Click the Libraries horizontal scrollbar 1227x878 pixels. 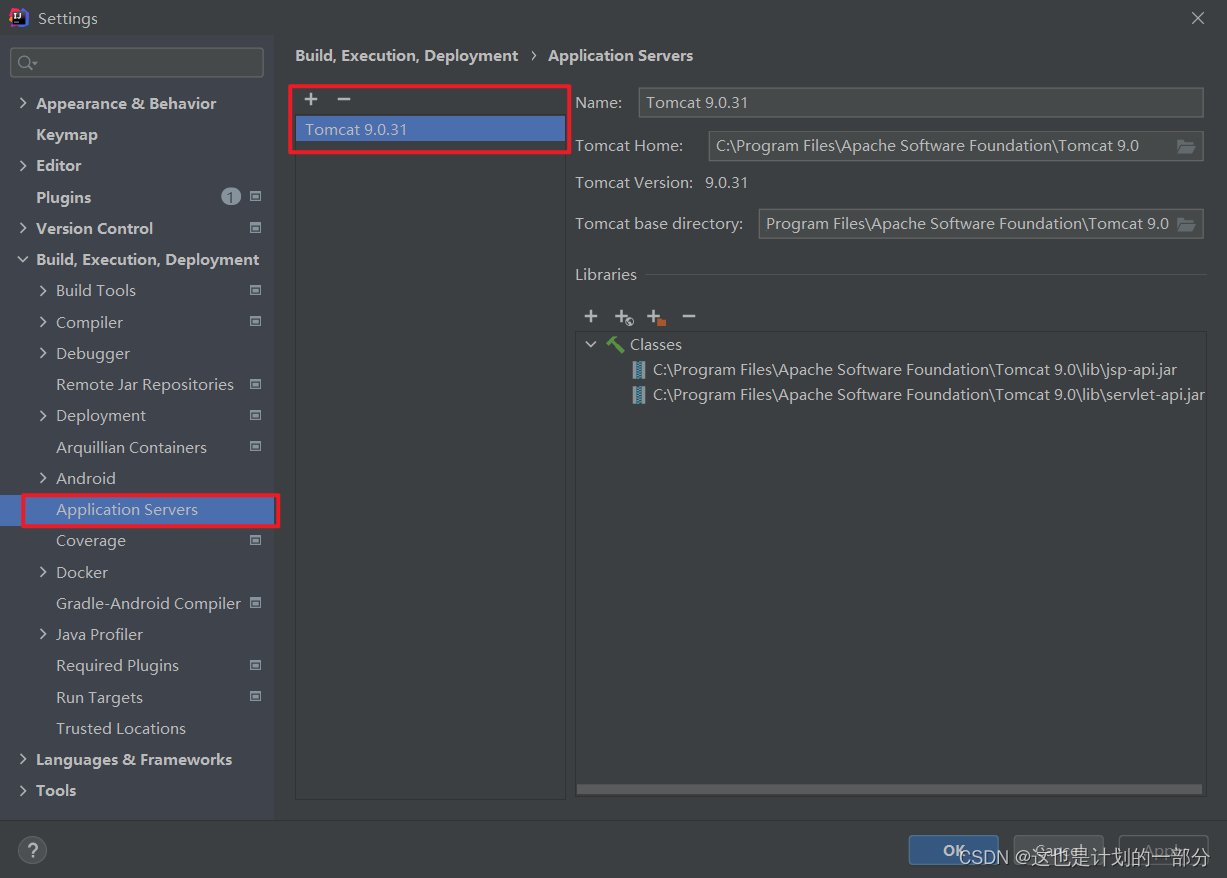click(890, 789)
